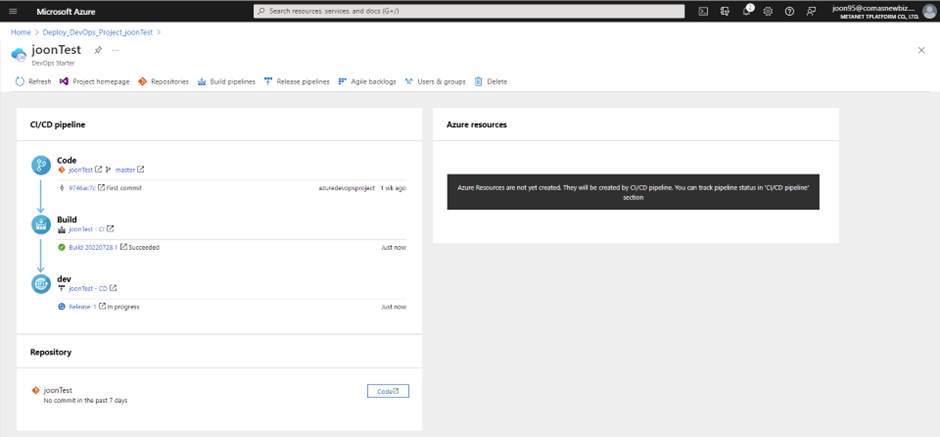Click the Code button in Repository card
940x437 pixels.
pos(388,391)
